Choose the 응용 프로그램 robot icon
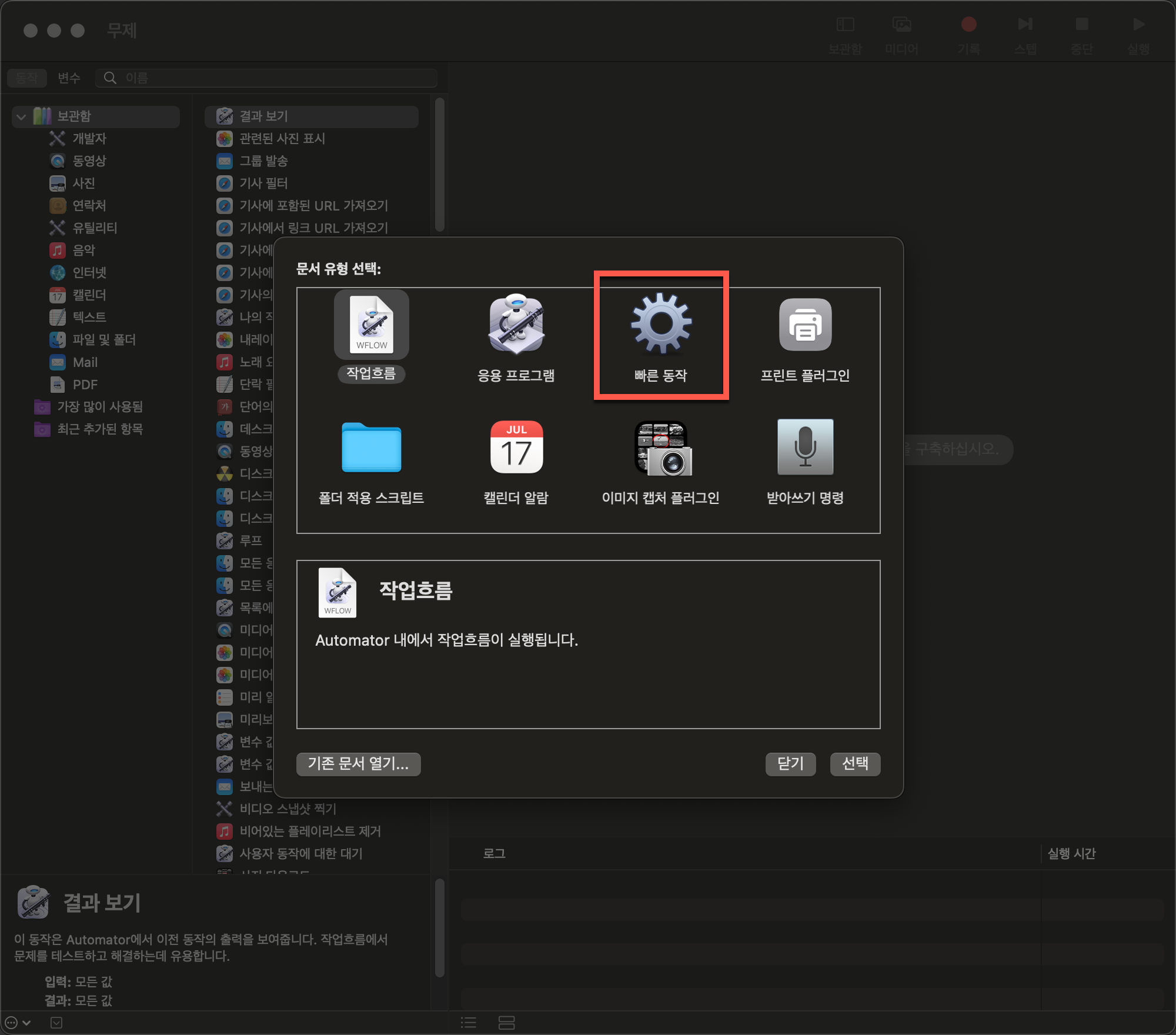1176x1035 pixels. click(x=516, y=325)
